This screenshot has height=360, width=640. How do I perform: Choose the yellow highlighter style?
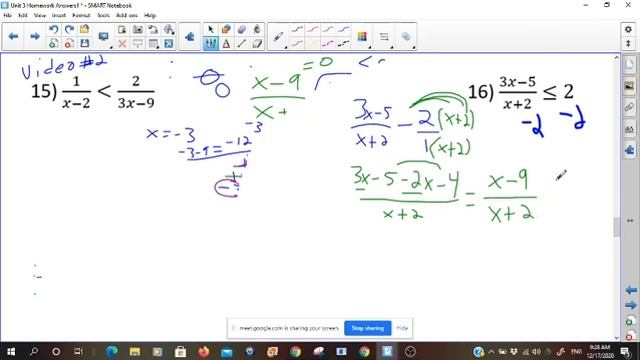pyautogui.click(x=313, y=43)
